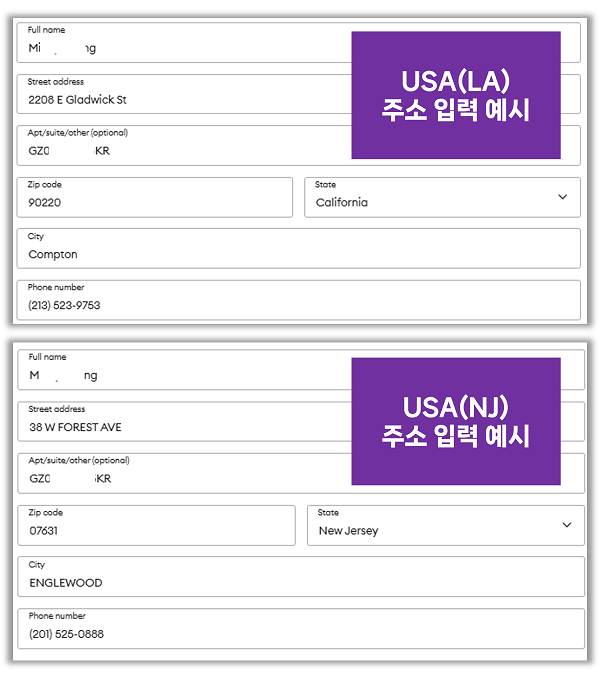This screenshot has height=673, width=600.
Task: Select the Apt/suite field in the LA form
Action: 180,146
